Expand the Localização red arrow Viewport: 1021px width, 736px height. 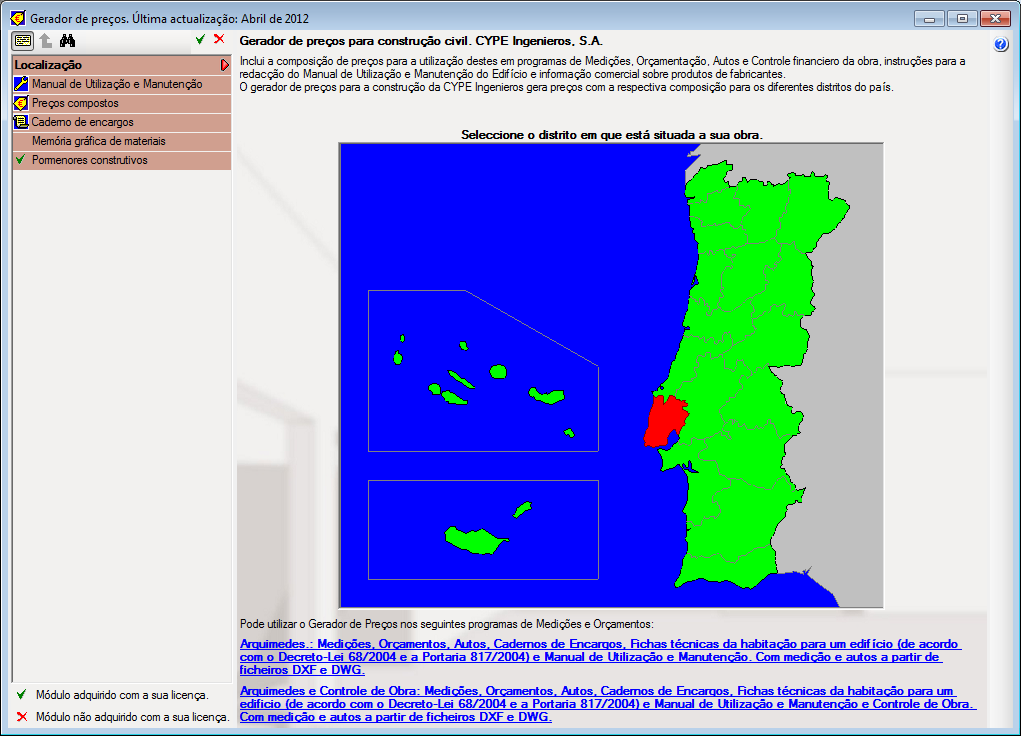(225, 65)
